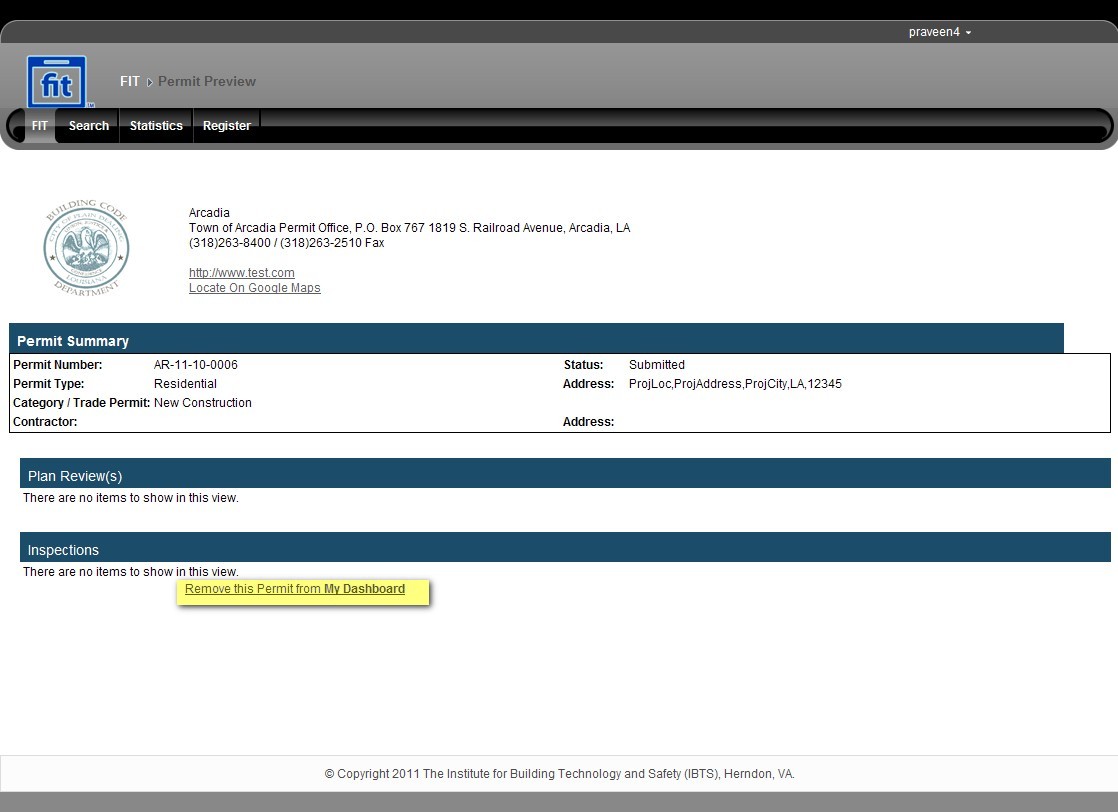Click the Submitted status value

coord(657,365)
